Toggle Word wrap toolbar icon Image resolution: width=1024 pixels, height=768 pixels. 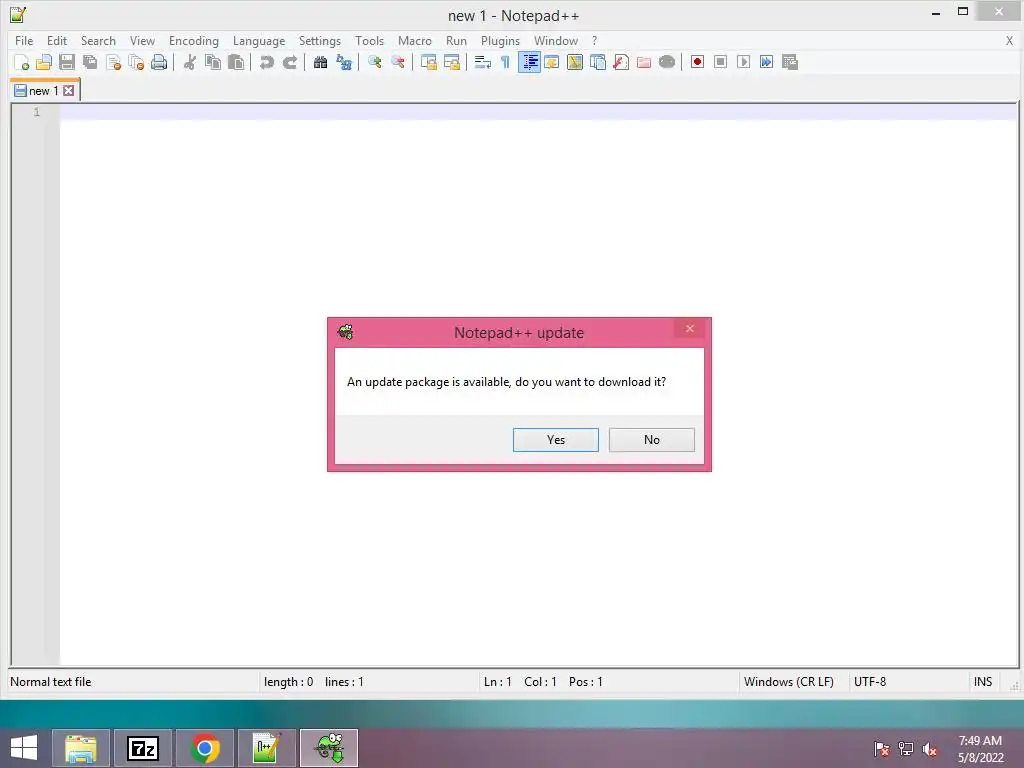pos(483,62)
